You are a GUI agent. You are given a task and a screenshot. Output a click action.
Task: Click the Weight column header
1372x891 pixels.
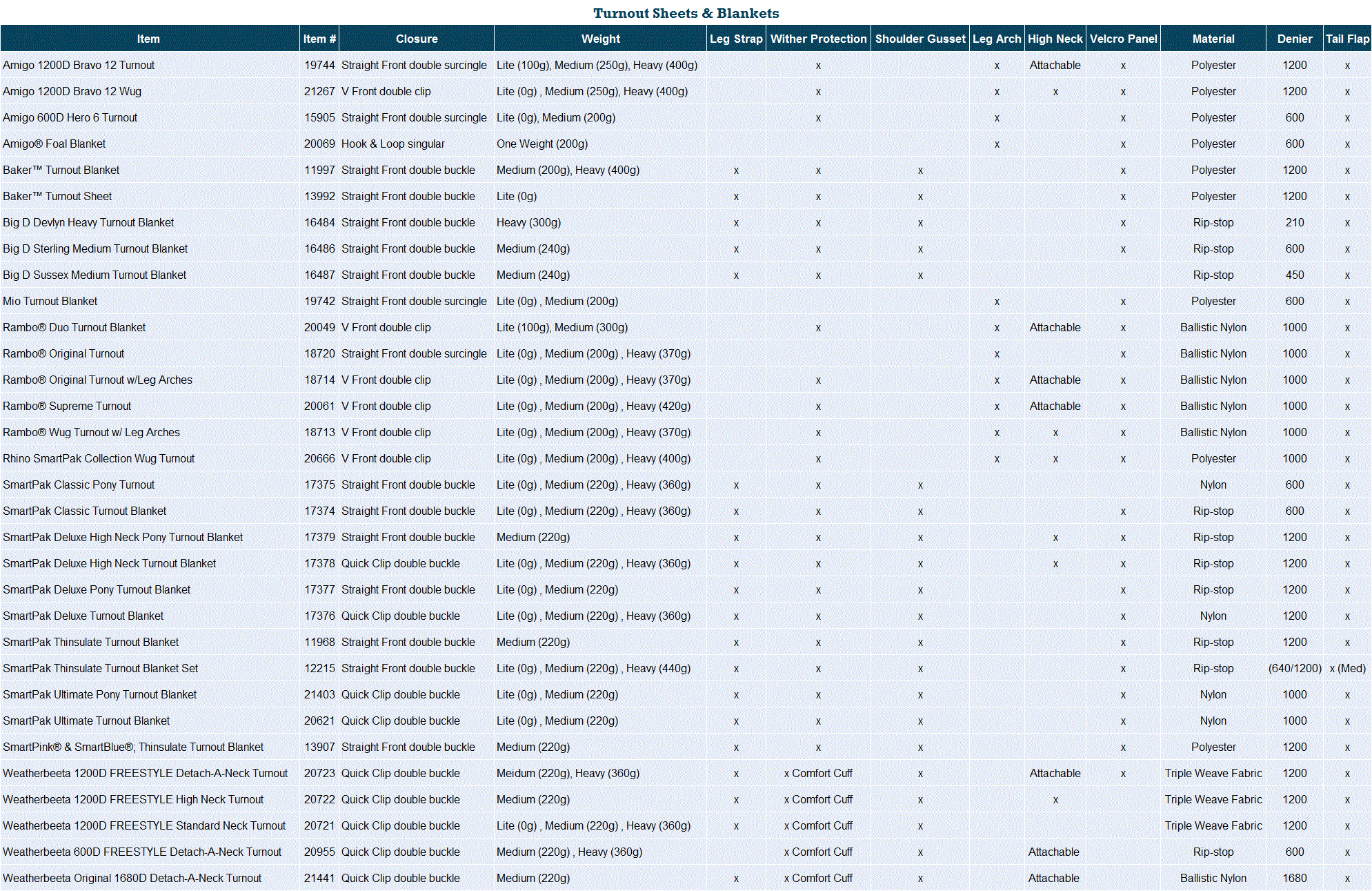click(600, 39)
